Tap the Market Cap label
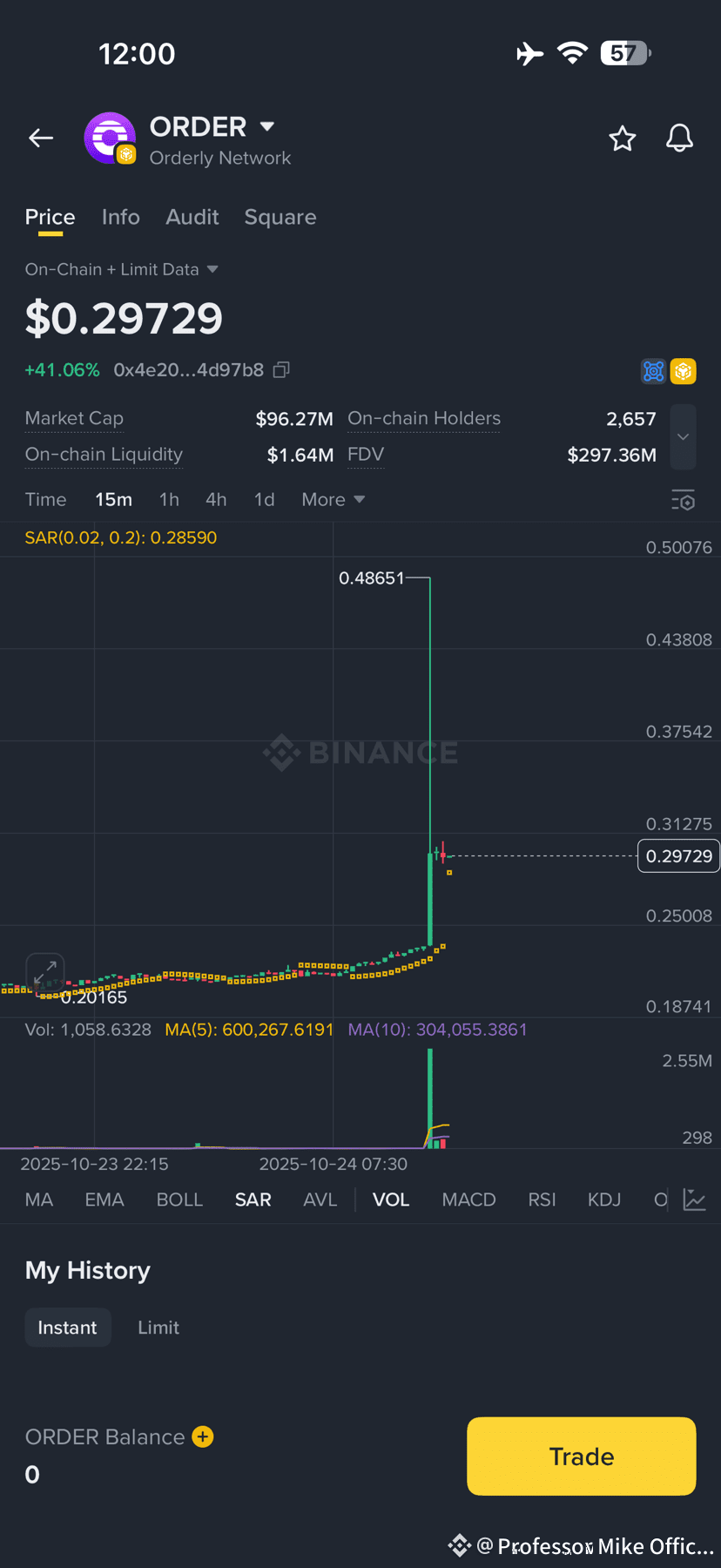The height and width of the screenshot is (1568, 721). 74,419
